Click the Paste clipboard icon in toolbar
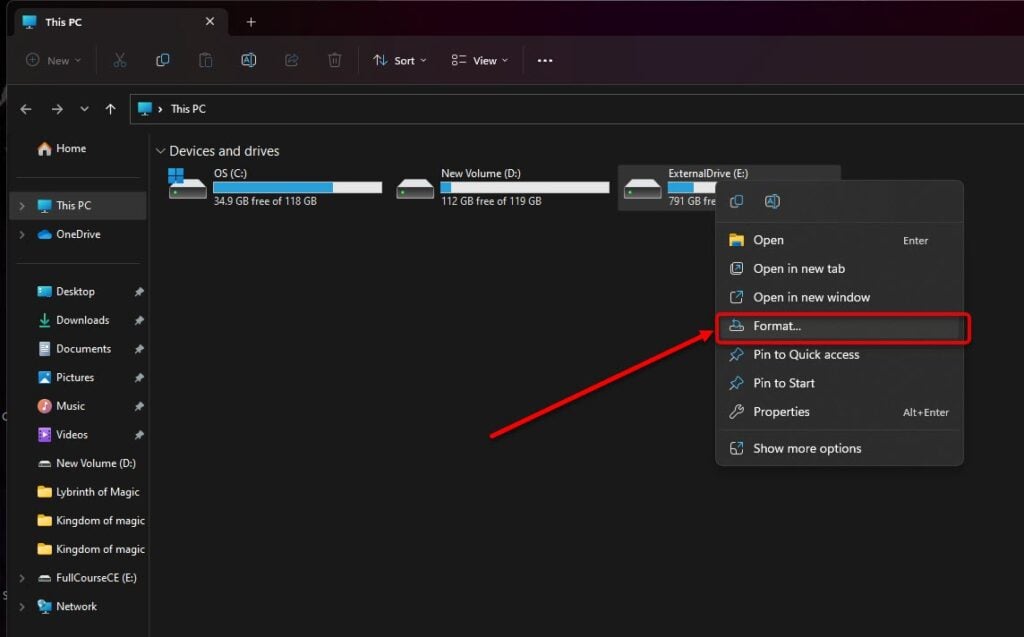This screenshot has height=637, width=1024. (205, 60)
